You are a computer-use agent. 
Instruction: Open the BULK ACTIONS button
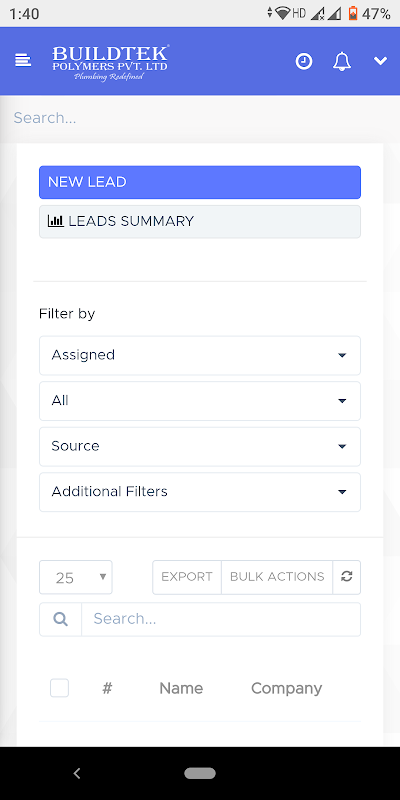pos(277,577)
